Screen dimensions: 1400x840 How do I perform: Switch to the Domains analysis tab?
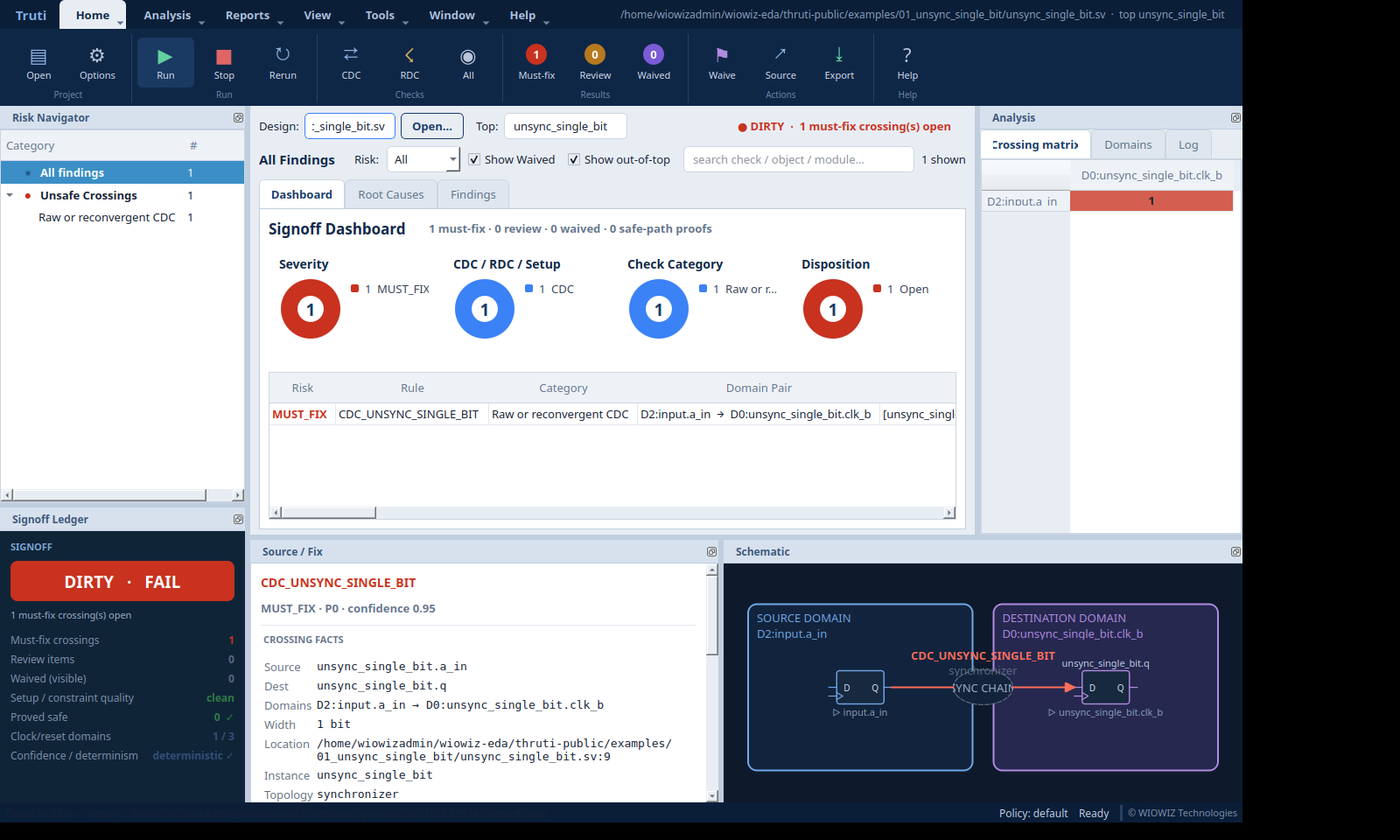coord(1128,144)
